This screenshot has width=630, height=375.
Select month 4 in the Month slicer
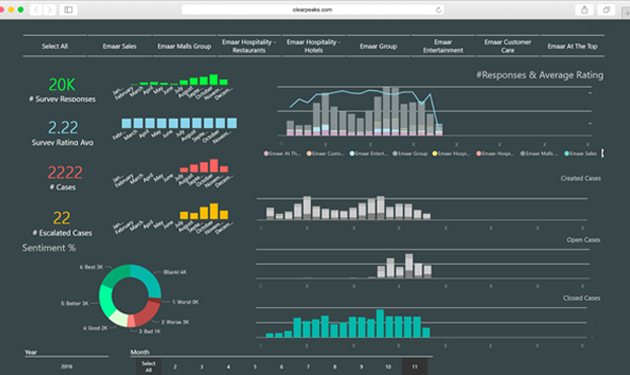click(x=228, y=367)
